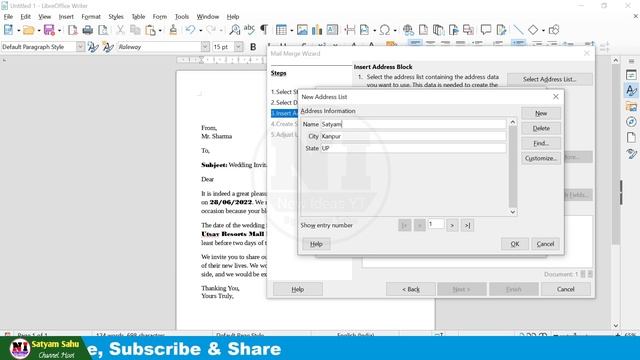This screenshot has width=640, height=360.
Task: Toggle Track Changes recording icon
Action: click(501, 30)
